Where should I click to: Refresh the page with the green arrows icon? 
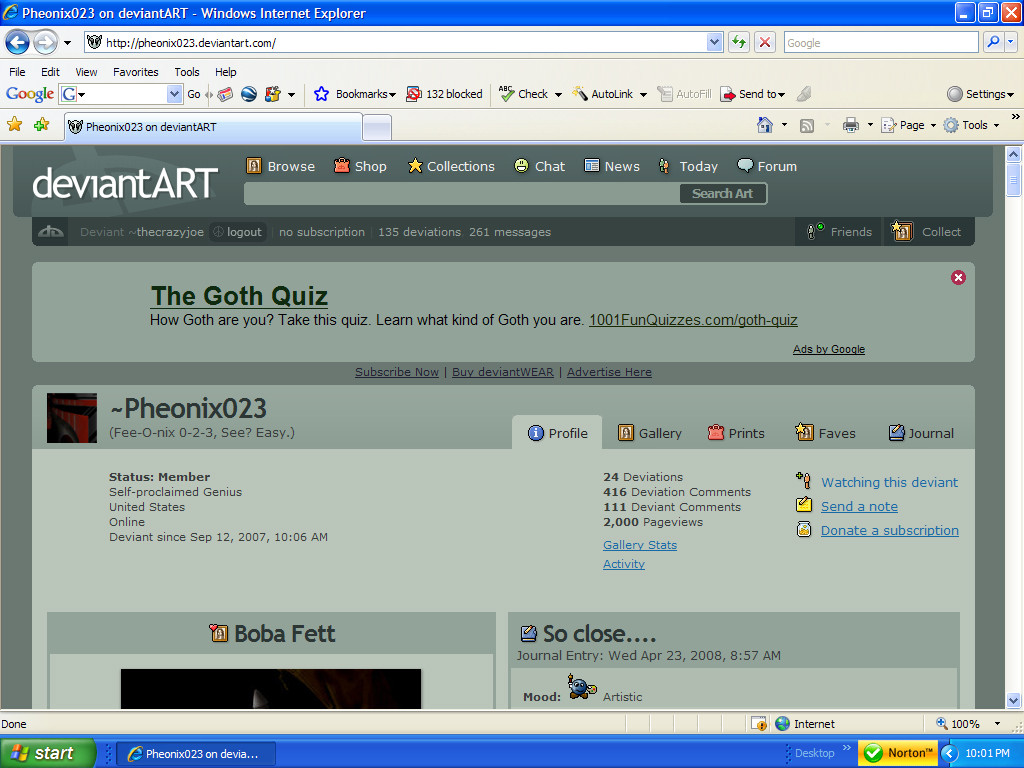coord(739,42)
